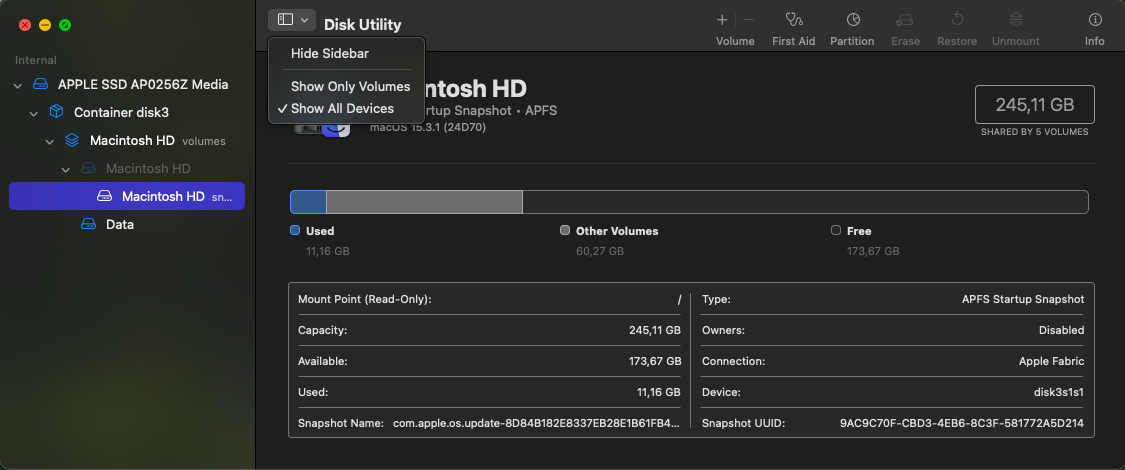
Task: Click the First Aid label
Action: tap(794, 42)
